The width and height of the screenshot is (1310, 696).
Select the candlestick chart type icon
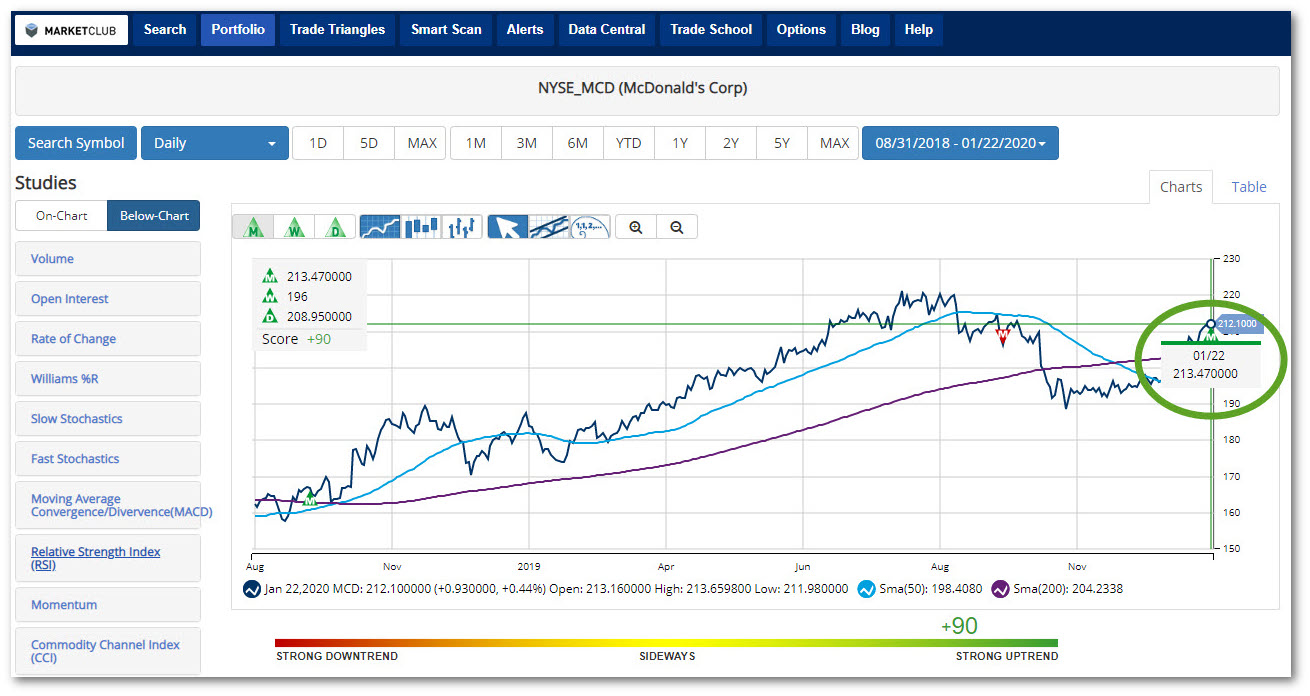point(422,227)
